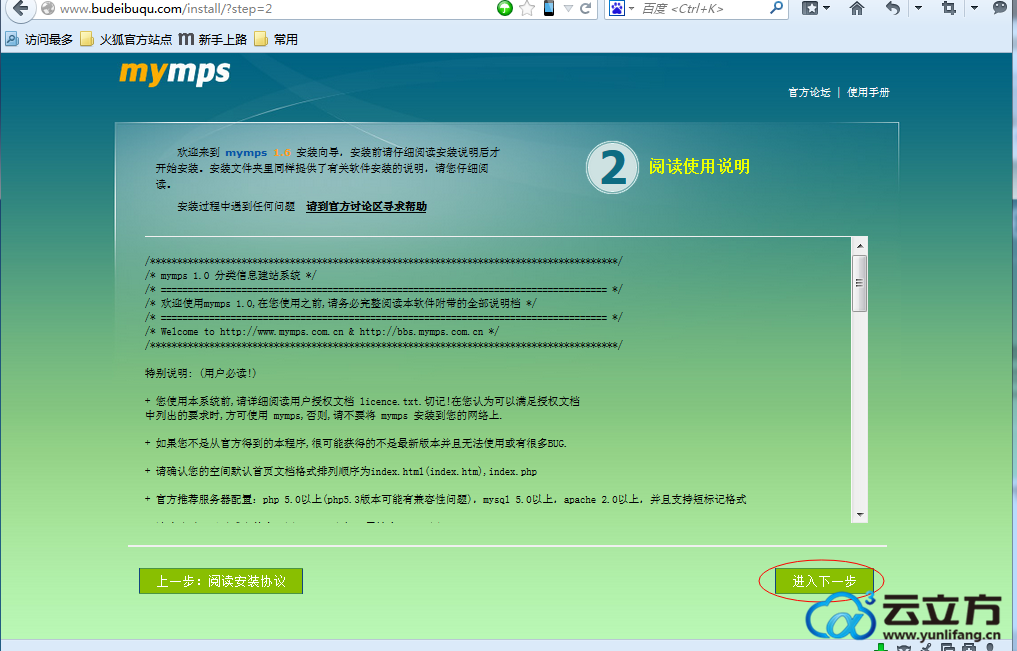Open the address bar history dropdown arrow
This screenshot has height=651, width=1017.
(x=568, y=8)
